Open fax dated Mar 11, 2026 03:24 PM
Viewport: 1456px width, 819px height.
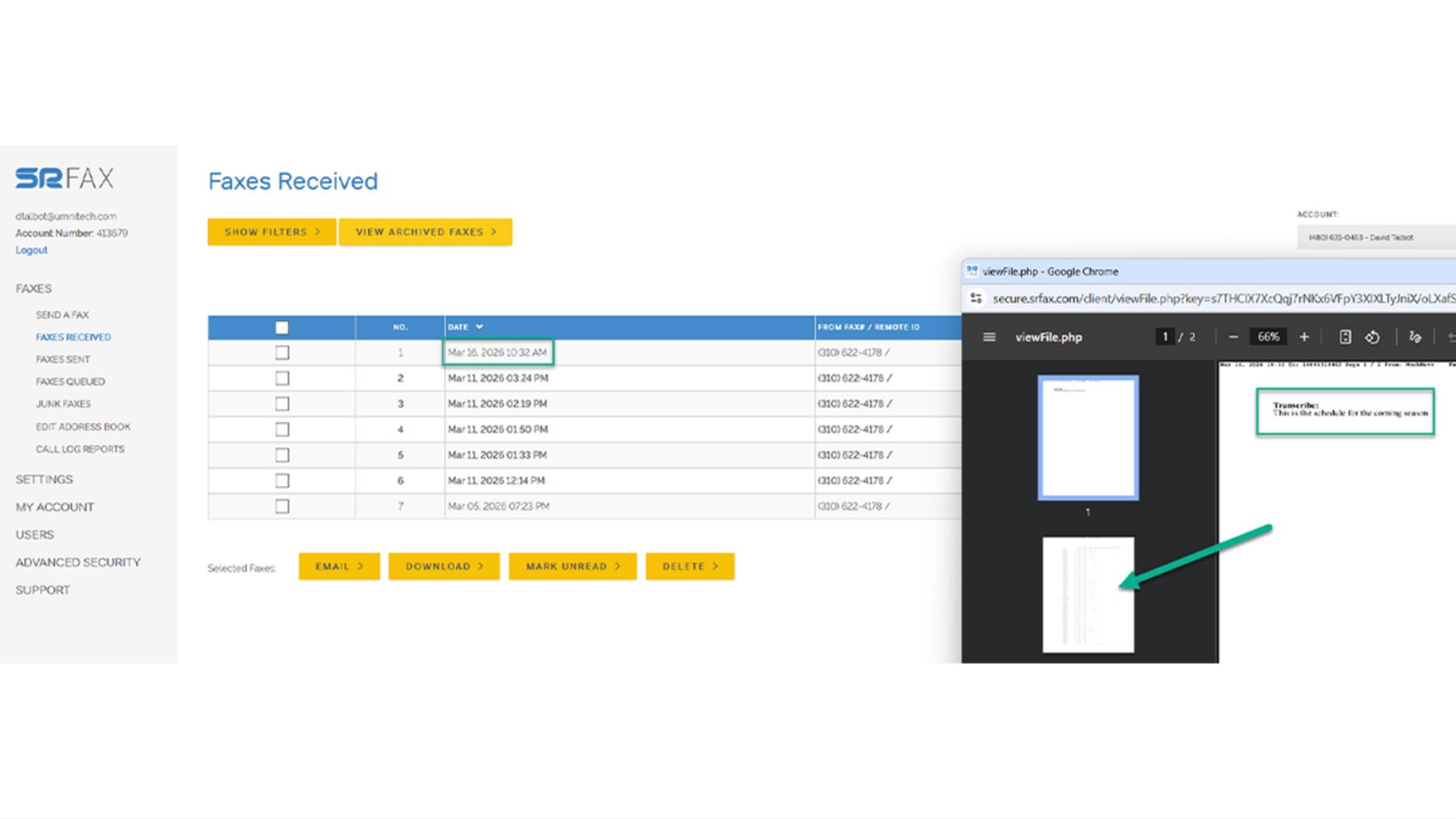(498, 378)
